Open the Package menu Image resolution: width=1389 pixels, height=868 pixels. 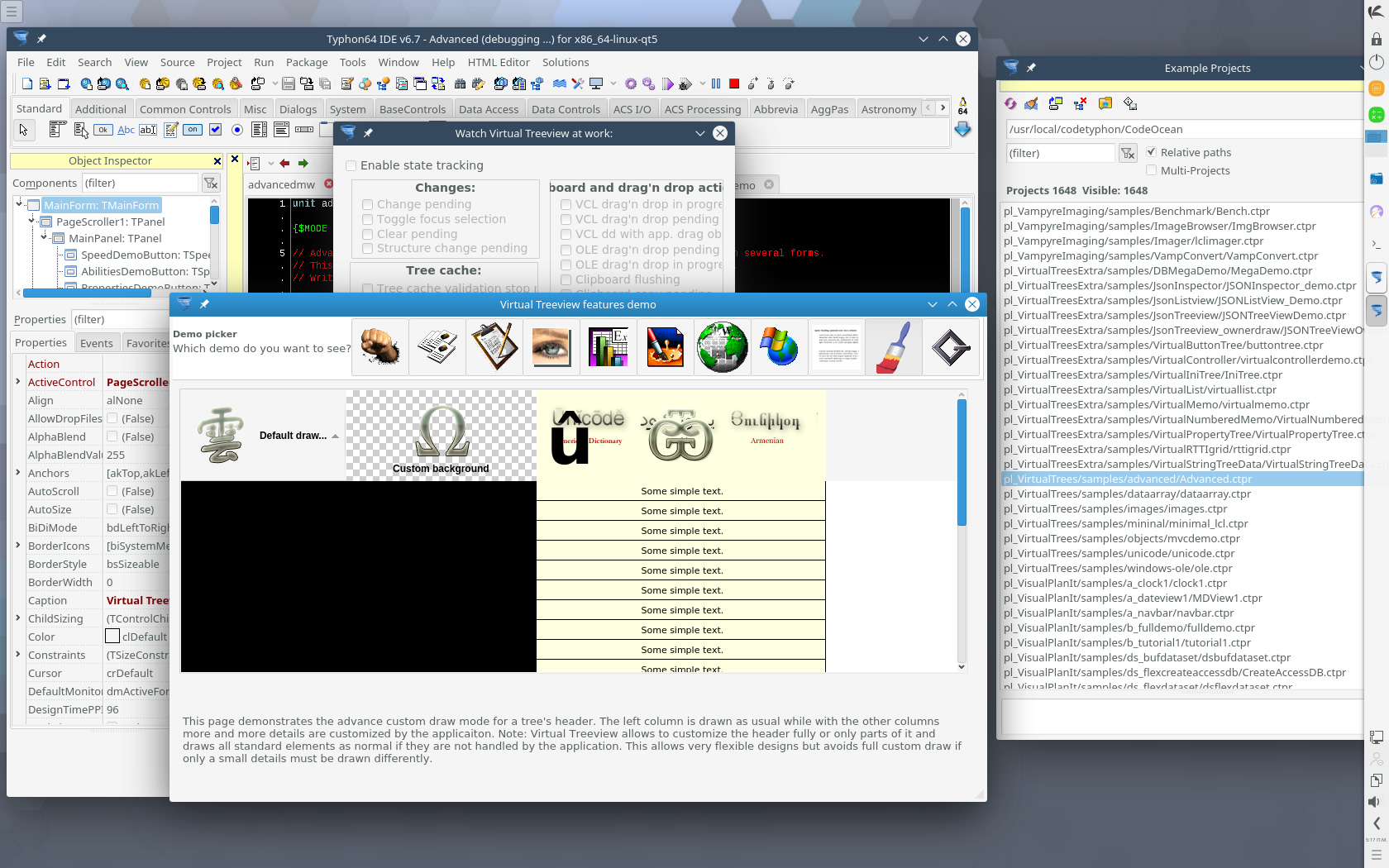[307, 62]
